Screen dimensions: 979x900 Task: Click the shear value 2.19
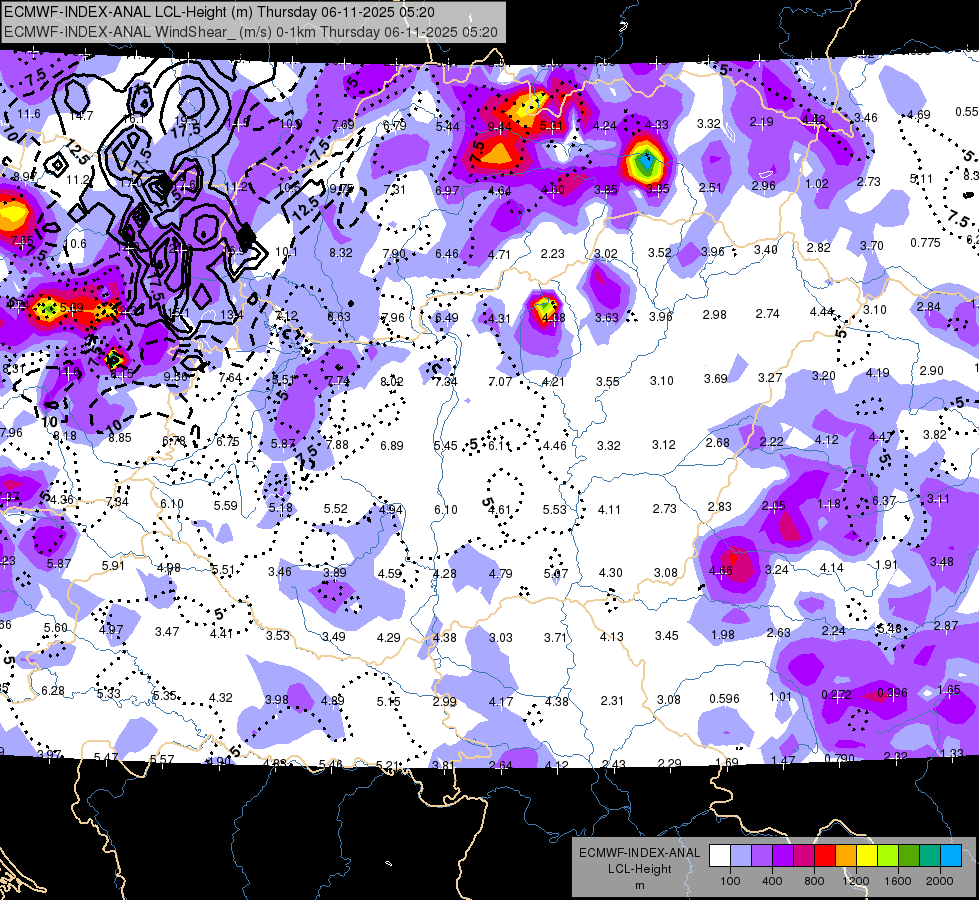762,122
